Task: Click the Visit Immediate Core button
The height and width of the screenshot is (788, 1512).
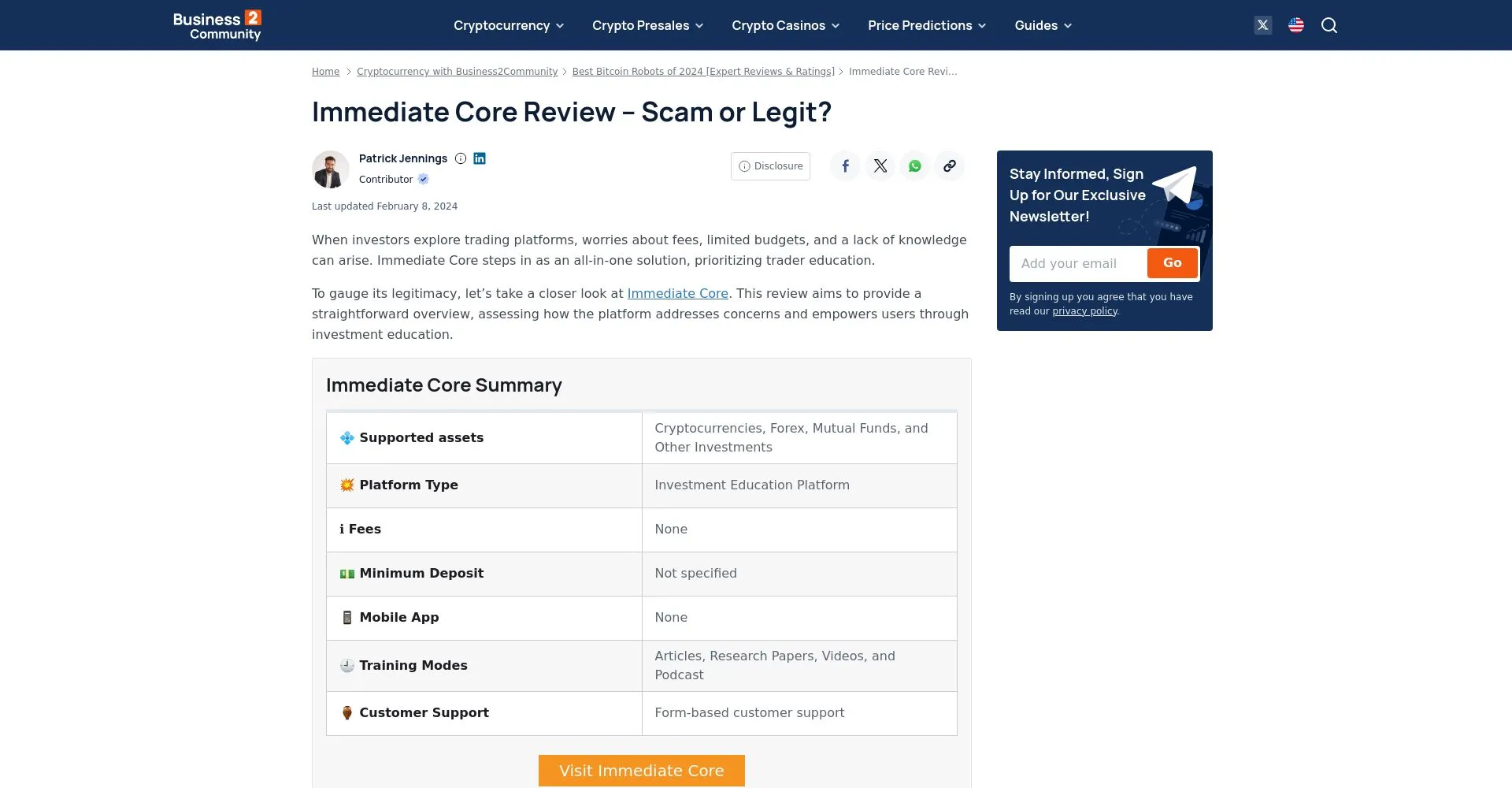Action: pos(642,771)
